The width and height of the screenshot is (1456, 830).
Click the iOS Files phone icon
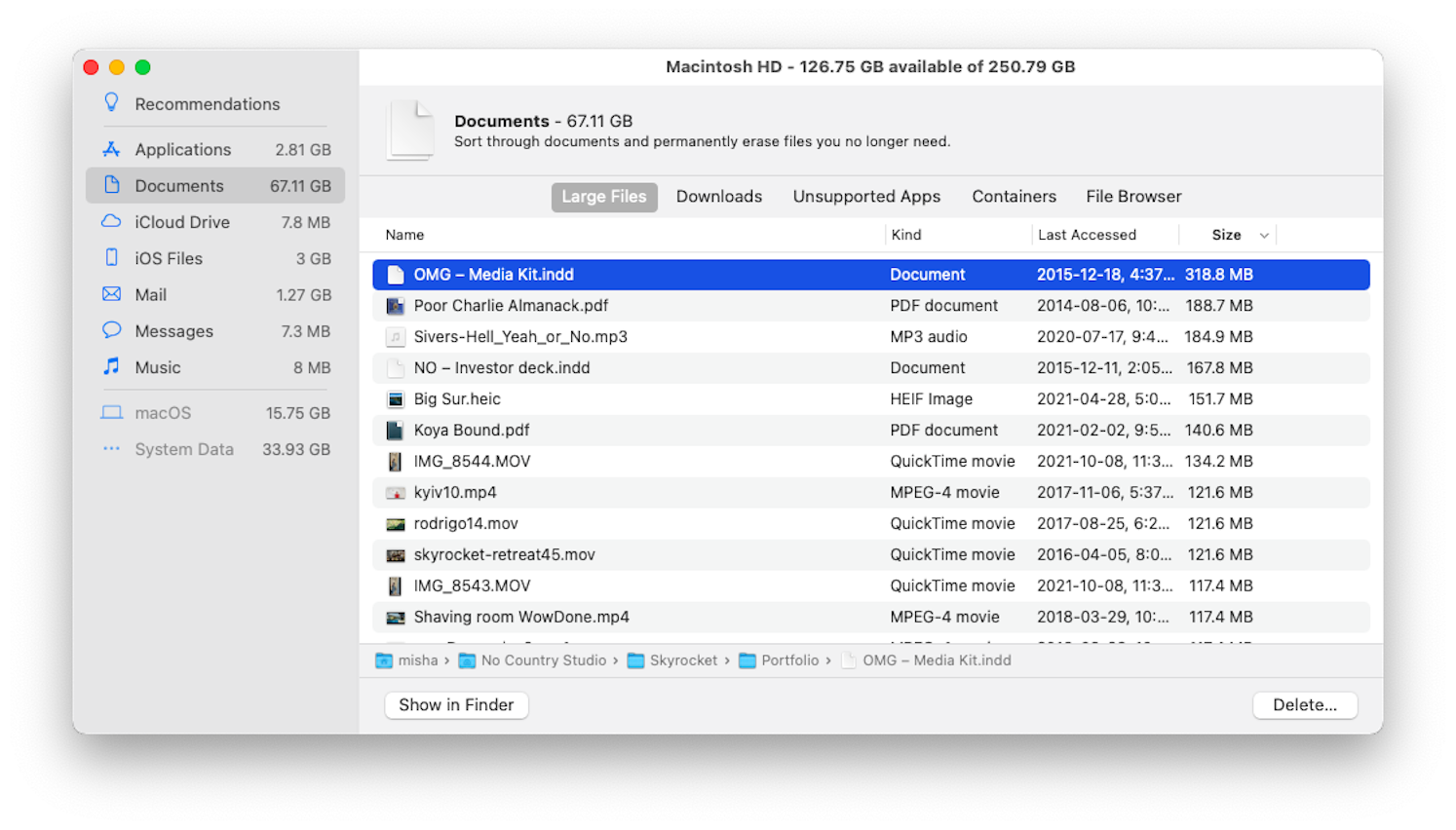point(111,257)
